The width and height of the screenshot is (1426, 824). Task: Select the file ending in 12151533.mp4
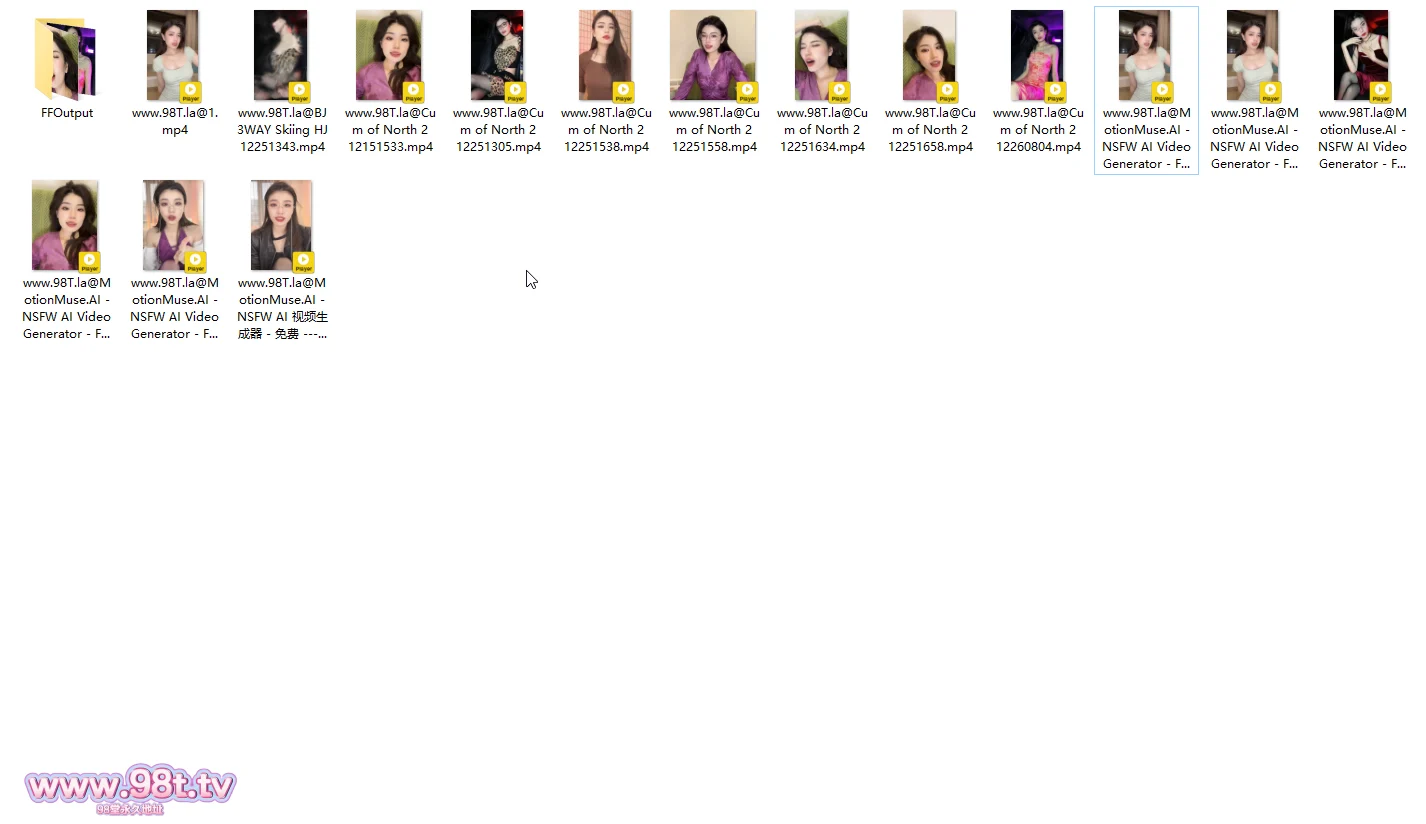pyautogui.click(x=389, y=55)
